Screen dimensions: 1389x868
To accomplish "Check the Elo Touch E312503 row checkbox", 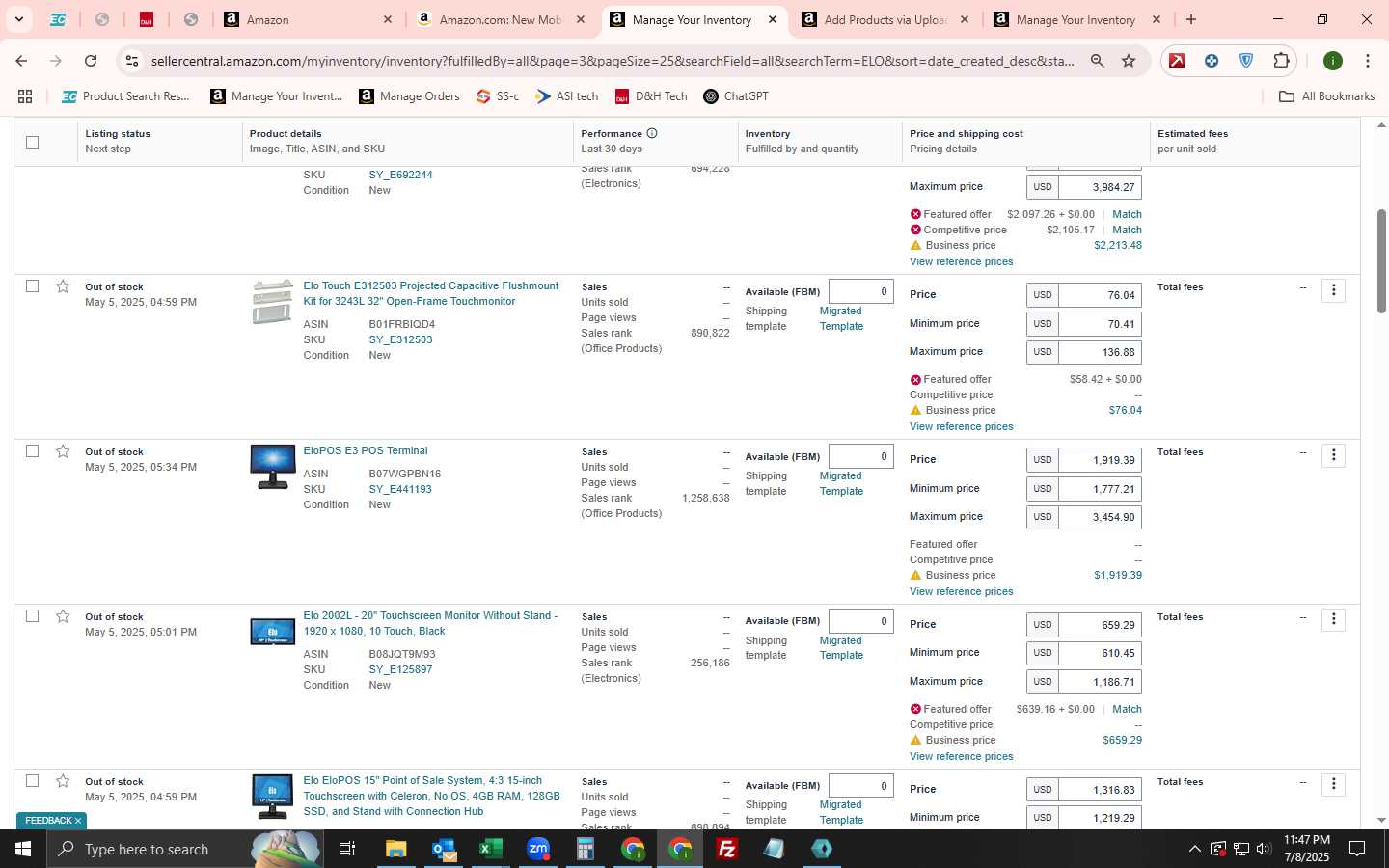I will coord(32,286).
